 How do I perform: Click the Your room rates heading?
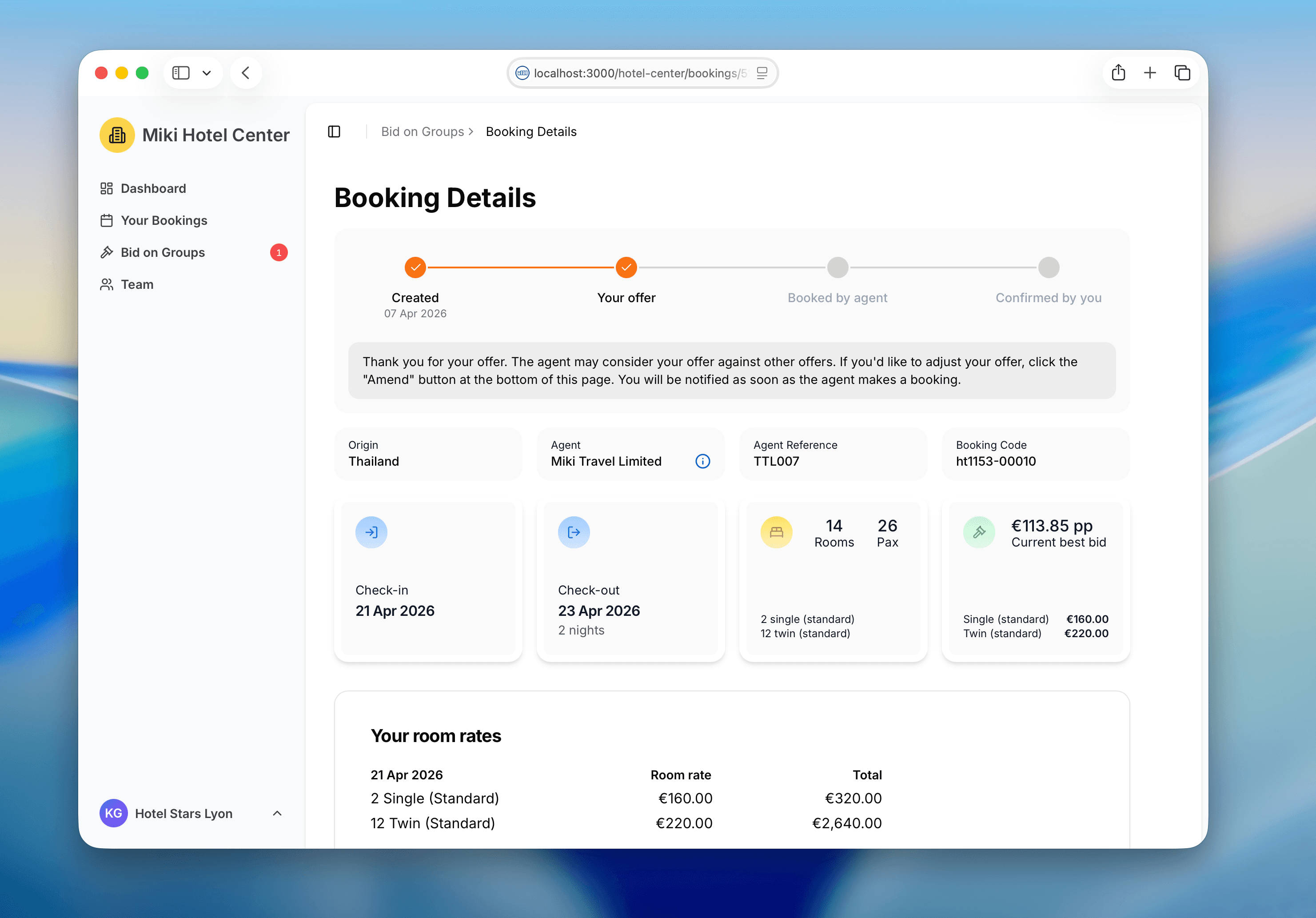tap(435, 736)
